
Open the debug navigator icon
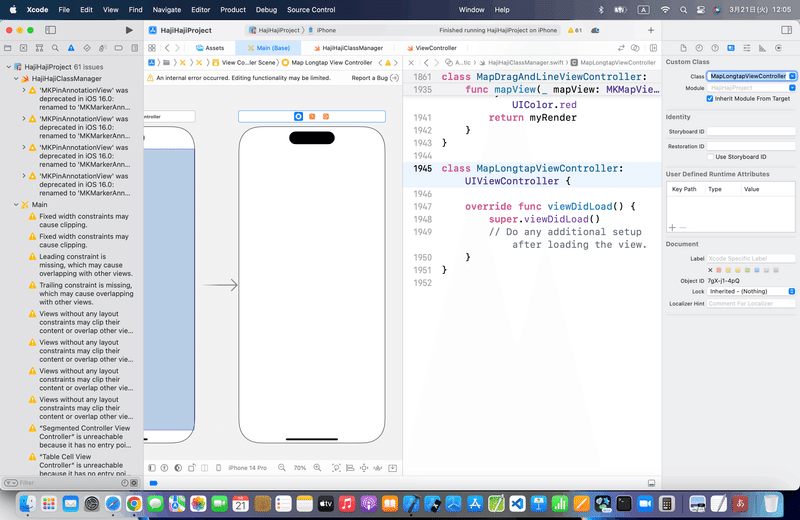point(103,48)
